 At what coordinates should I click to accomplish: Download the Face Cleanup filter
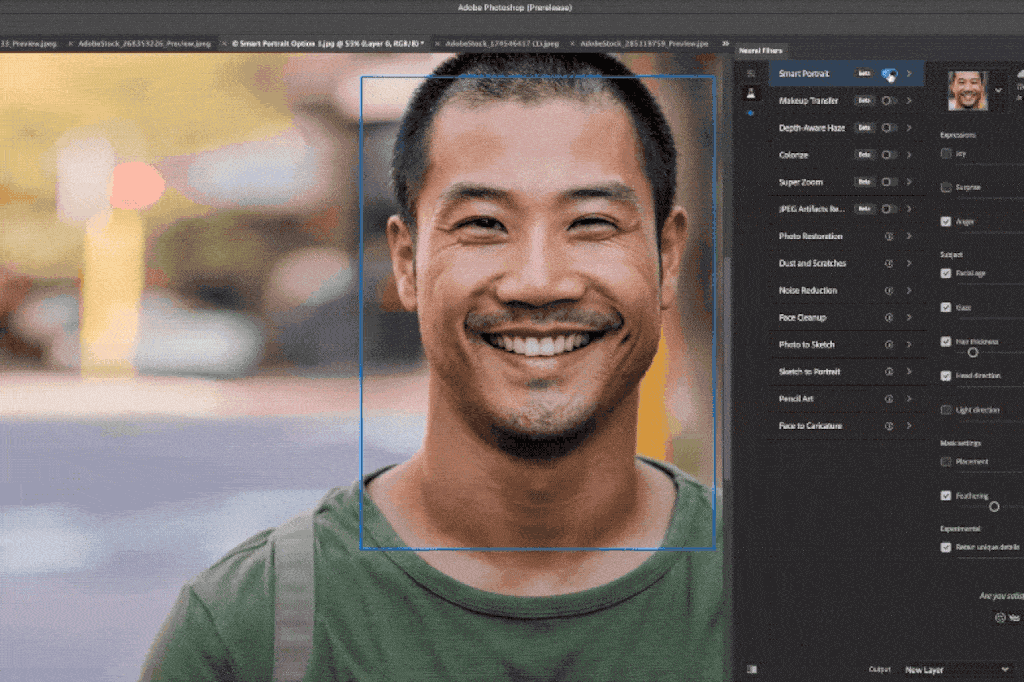tap(888, 317)
